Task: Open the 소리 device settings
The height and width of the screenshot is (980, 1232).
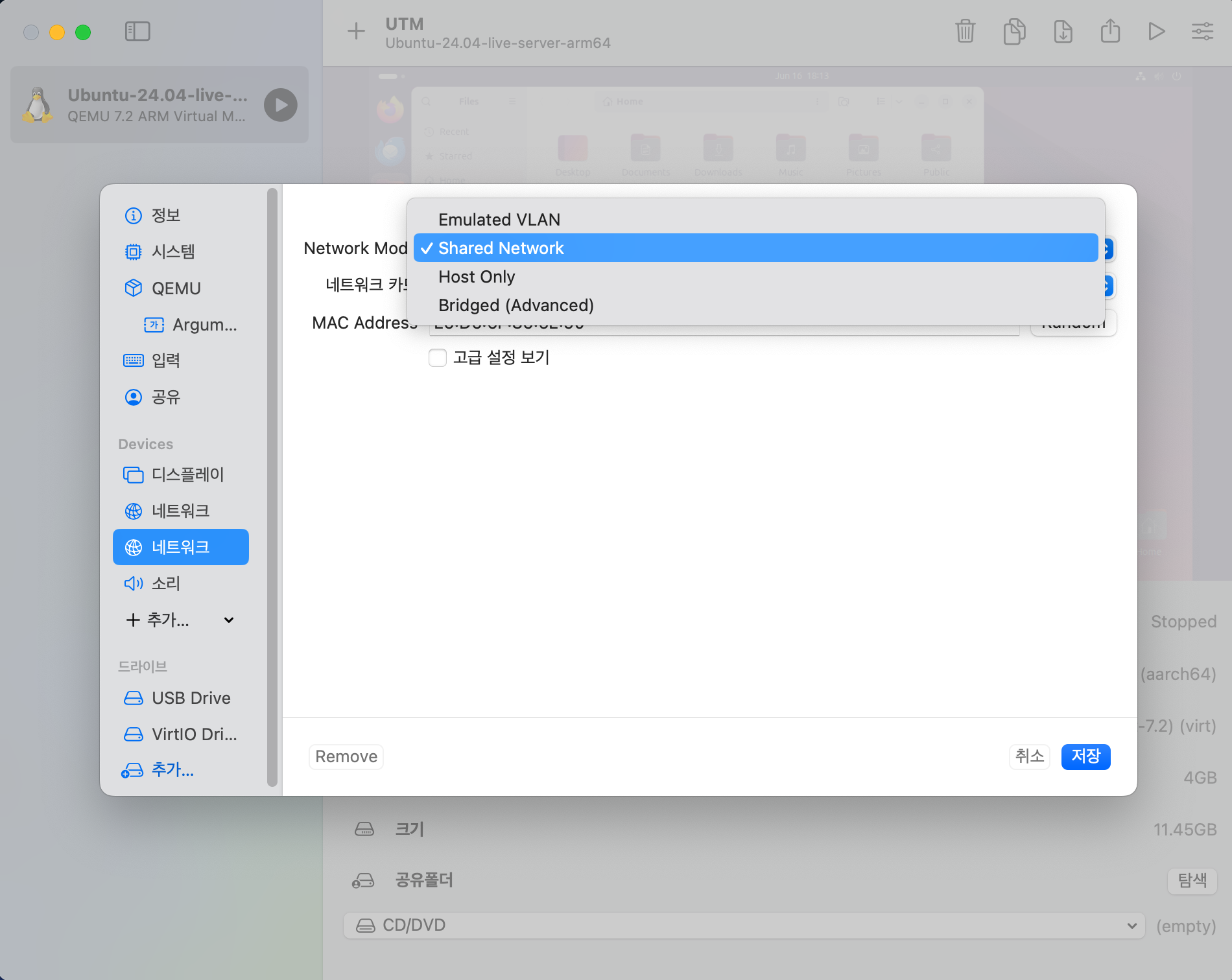Action: click(x=181, y=583)
